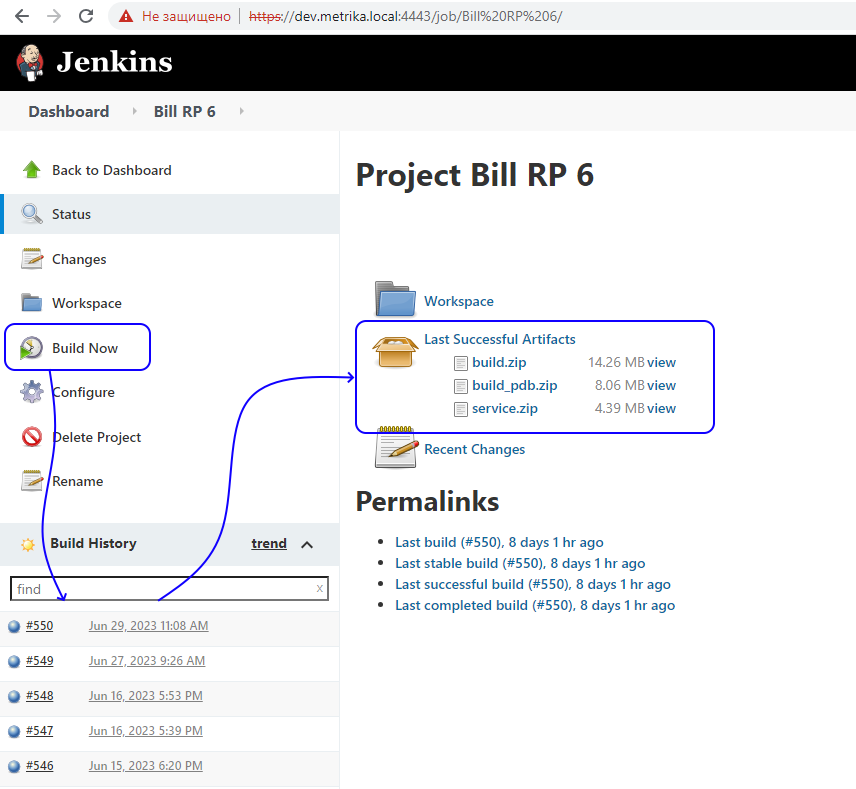
Task: Open build #546 link
Action: (39, 766)
